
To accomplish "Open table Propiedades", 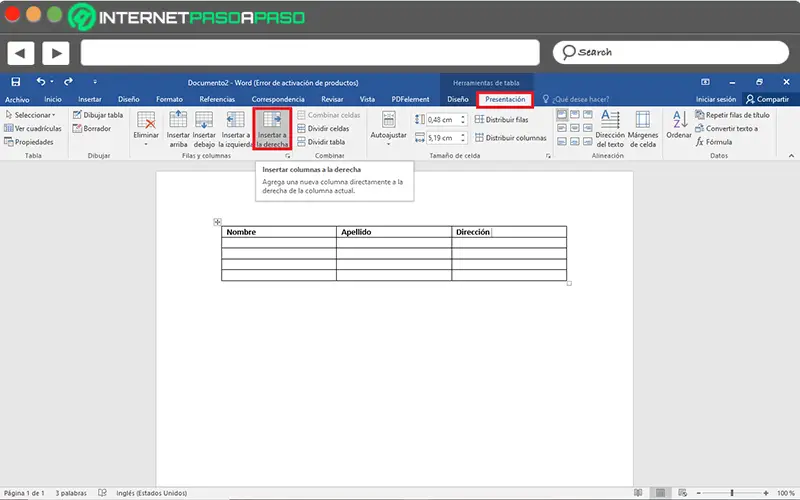I will pyautogui.click(x=29, y=142).
